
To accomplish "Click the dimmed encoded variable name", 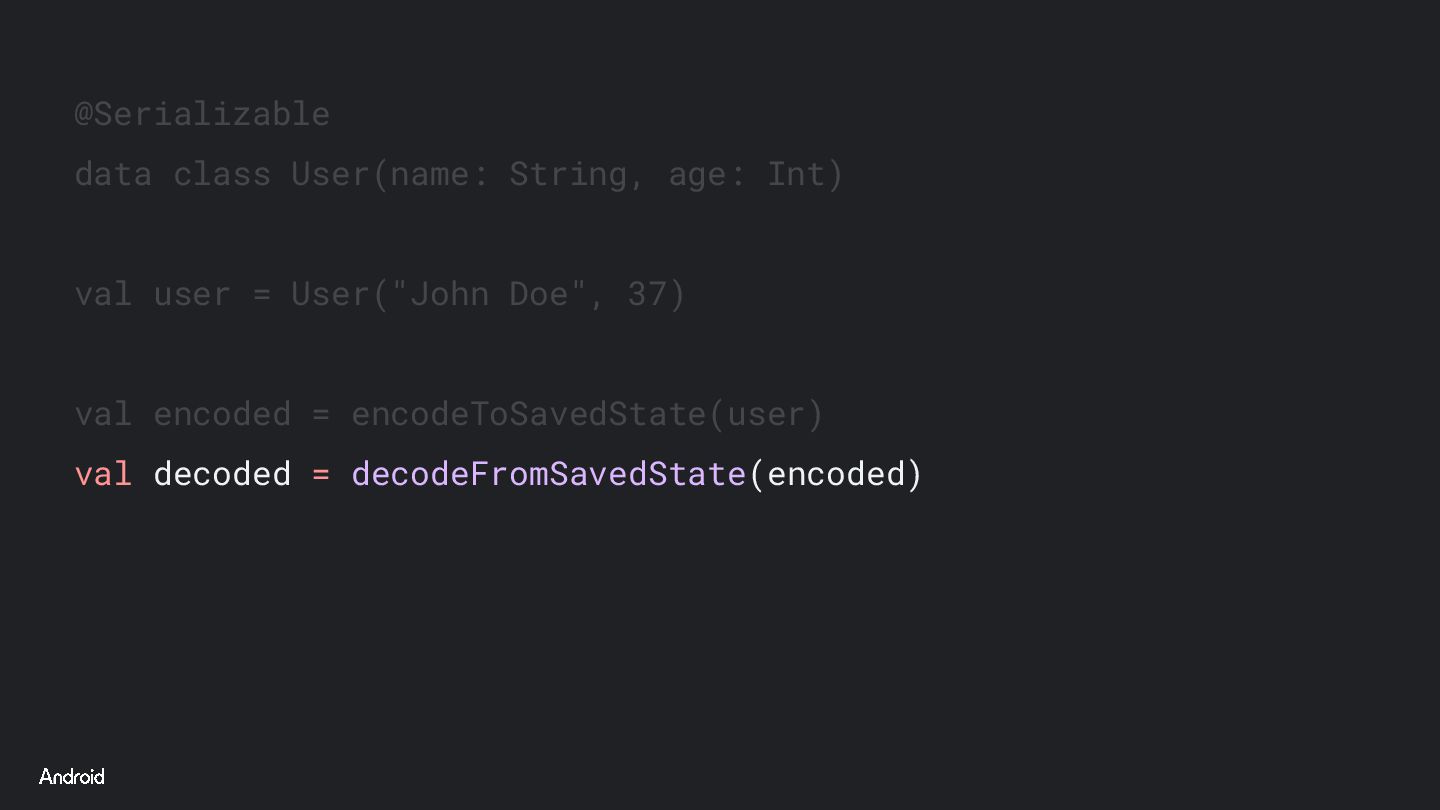I will point(222,414).
